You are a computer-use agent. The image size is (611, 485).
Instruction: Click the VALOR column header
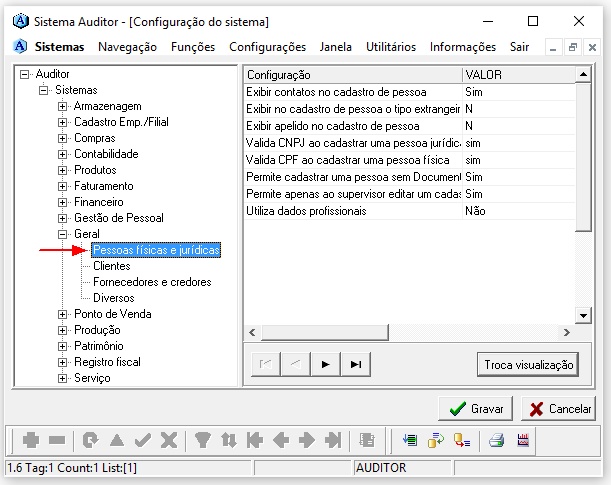pos(519,75)
